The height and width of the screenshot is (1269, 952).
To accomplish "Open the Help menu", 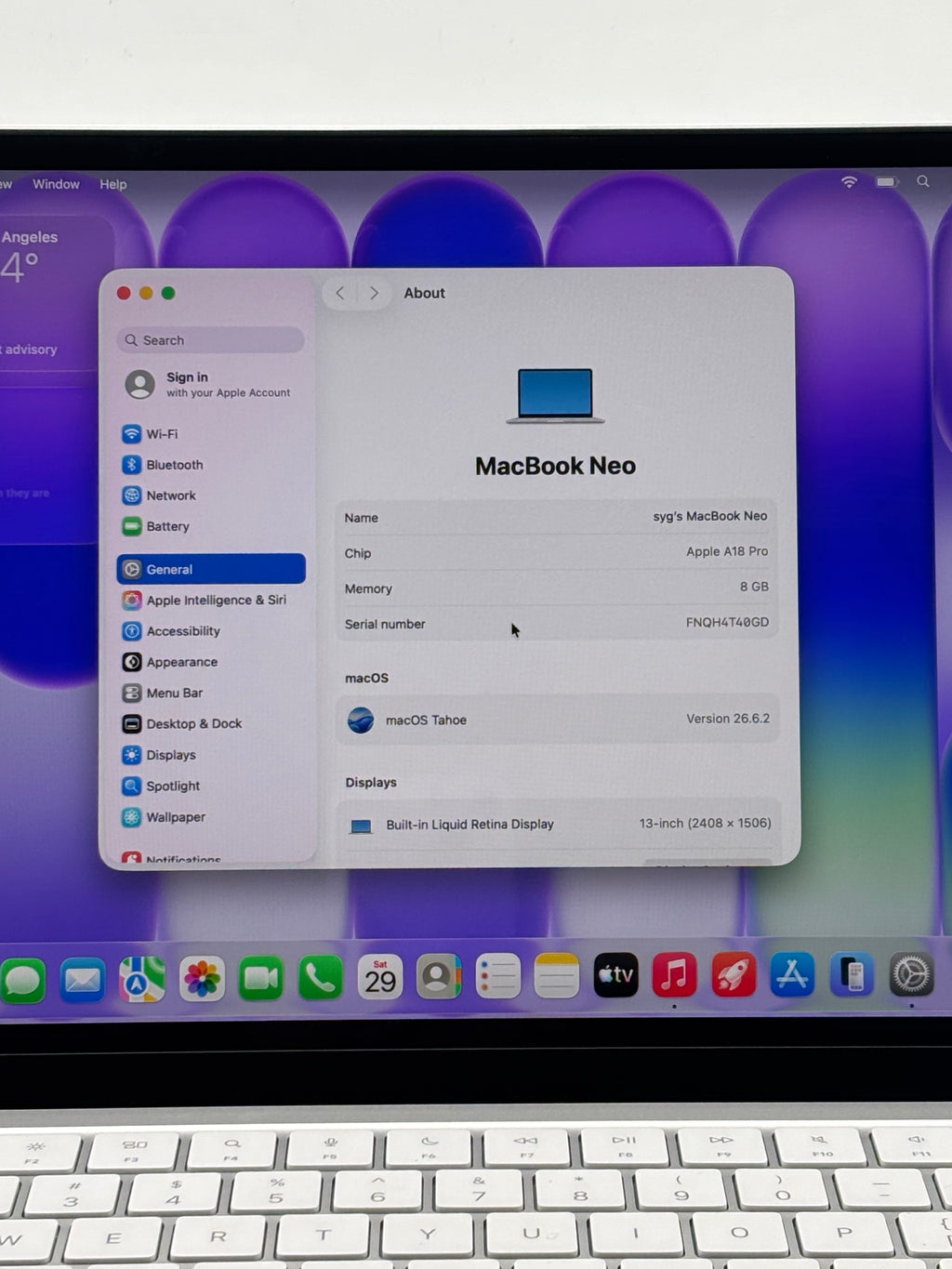I will pyautogui.click(x=113, y=184).
